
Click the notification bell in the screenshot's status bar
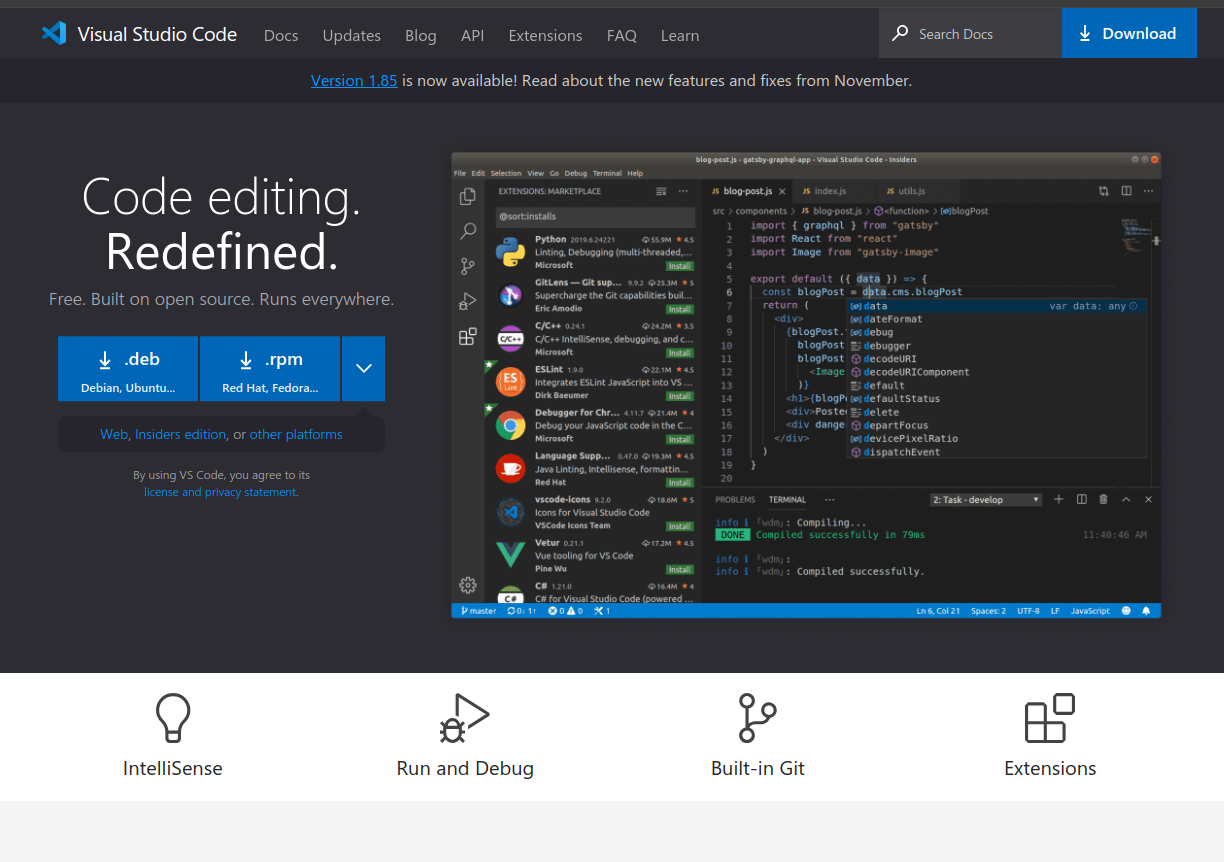(1146, 610)
